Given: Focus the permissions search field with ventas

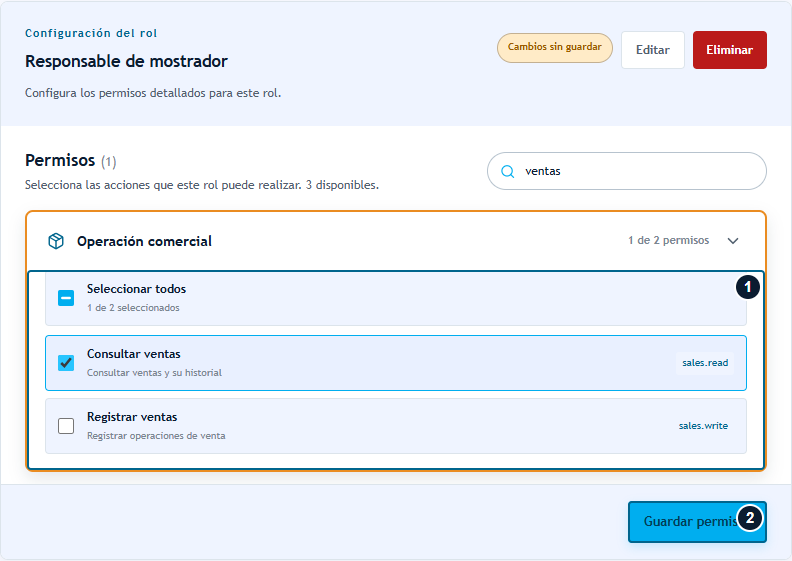Looking at the screenshot, I should click(626, 171).
